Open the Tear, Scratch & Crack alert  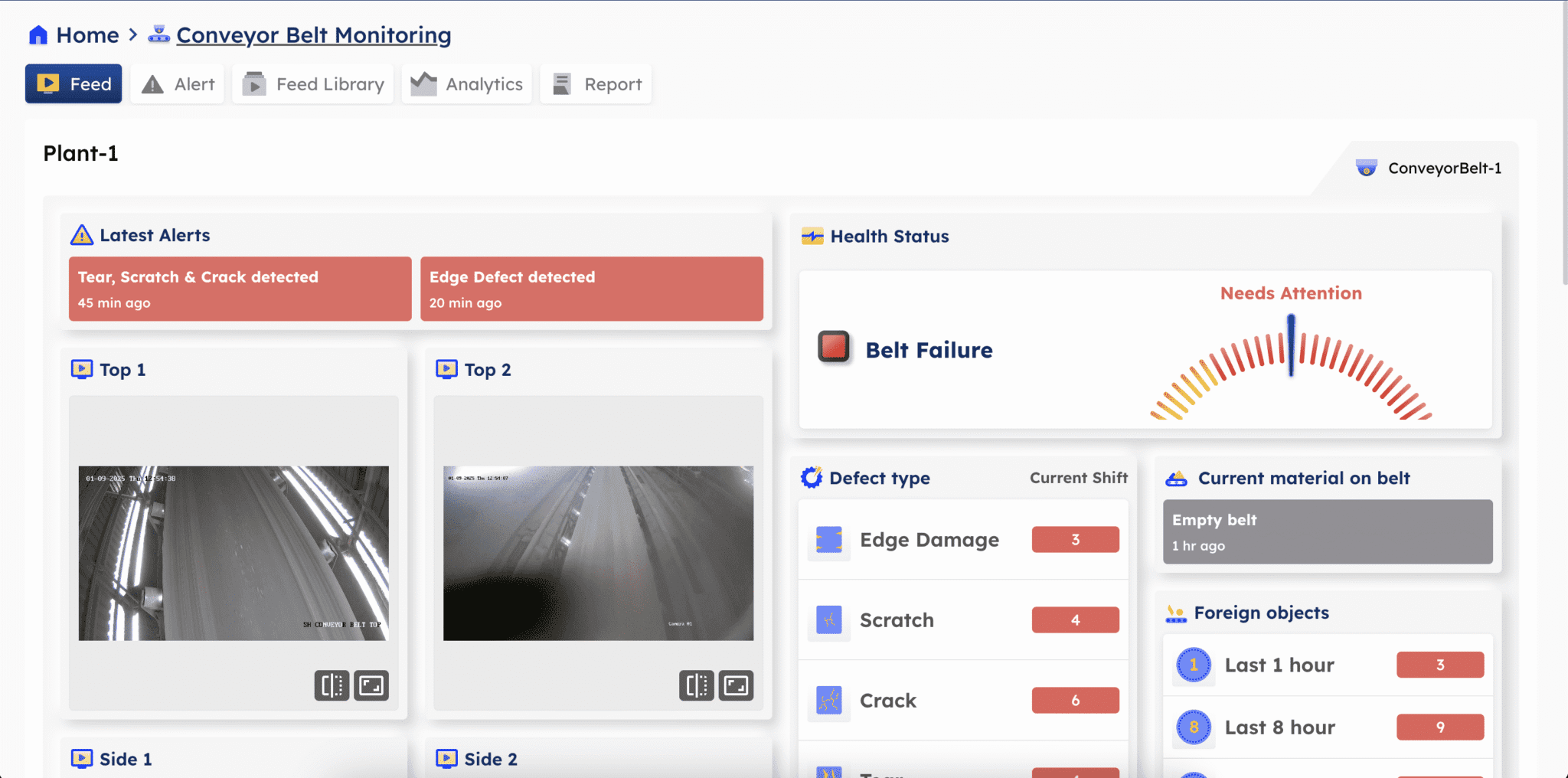(240, 289)
